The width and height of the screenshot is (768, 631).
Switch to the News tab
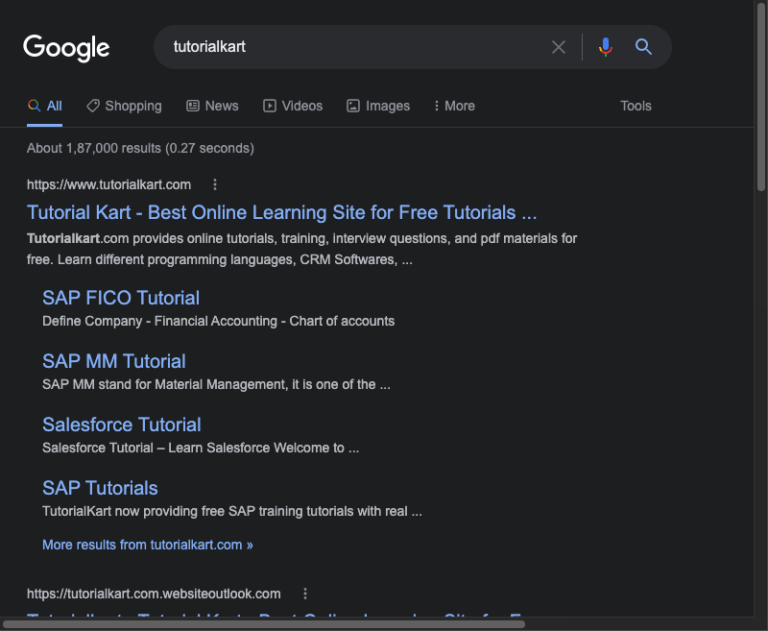[x=212, y=106]
